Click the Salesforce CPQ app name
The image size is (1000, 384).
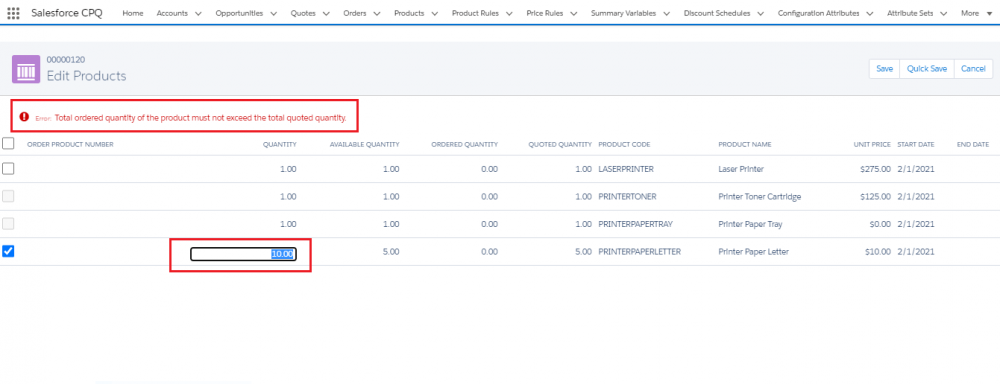tap(66, 13)
